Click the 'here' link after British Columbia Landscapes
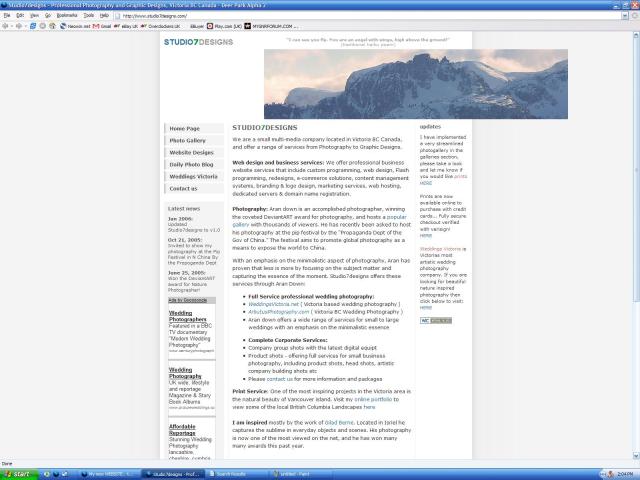The height and width of the screenshot is (480, 640). [x=369, y=407]
